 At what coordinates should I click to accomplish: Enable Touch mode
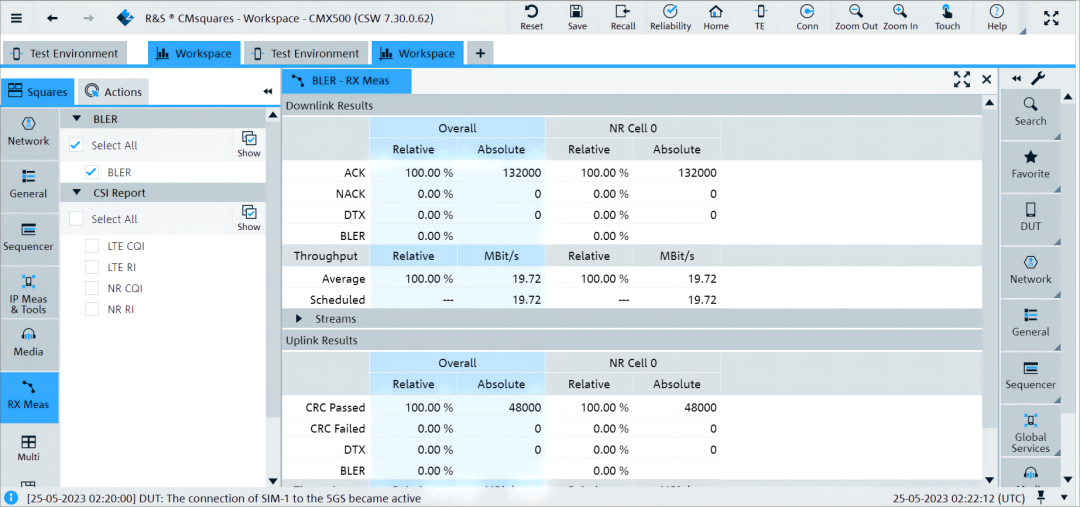(947, 16)
